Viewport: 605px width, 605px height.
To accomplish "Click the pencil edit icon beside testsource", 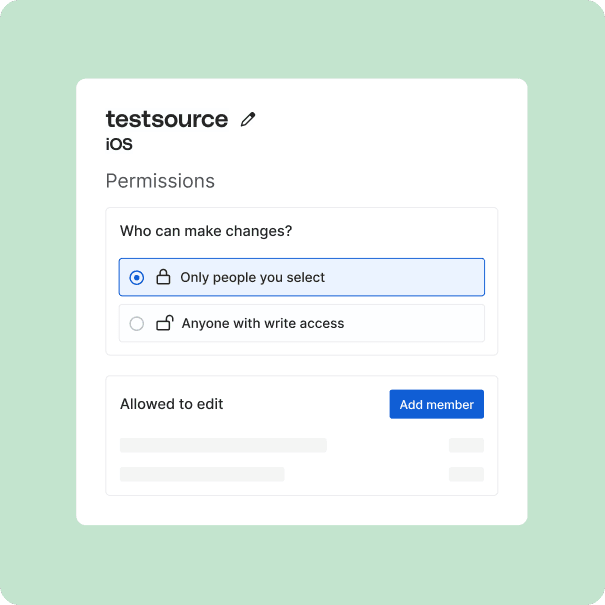I will coord(248,119).
